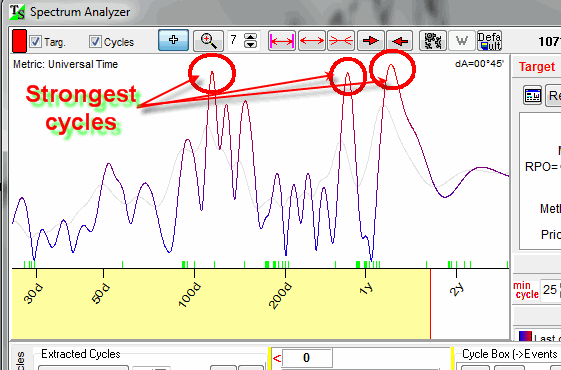
Task: Shift spectrum right with right arrow button
Action: pyautogui.click(x=371, y=40)
